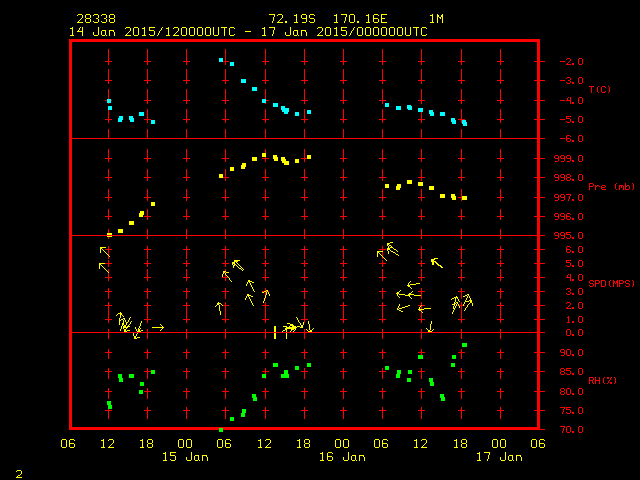Click the 1M label in header
Screen dimensions: 640x480
coord(436,19)
